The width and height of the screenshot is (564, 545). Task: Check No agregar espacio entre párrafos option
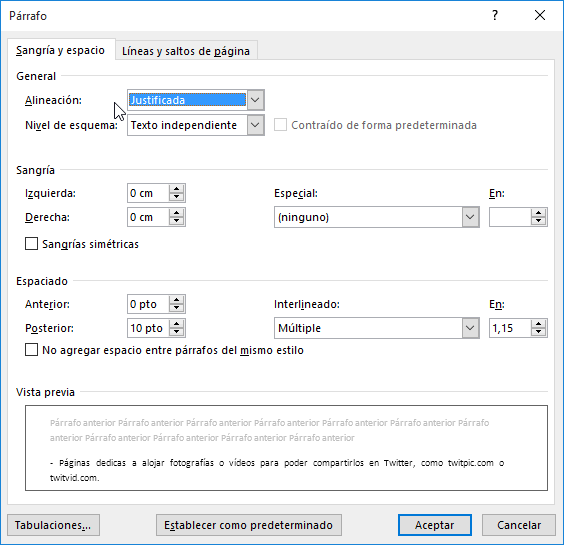pos(31,350)
